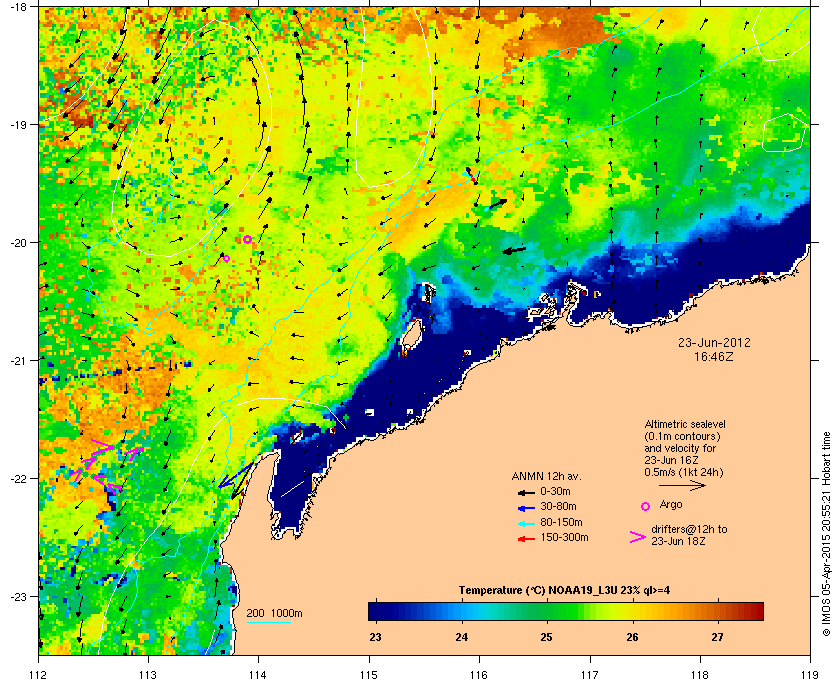Click the 0.5m/s velocity scale arrow
This screenshot has width=840, height=680.
pos(682,485)
